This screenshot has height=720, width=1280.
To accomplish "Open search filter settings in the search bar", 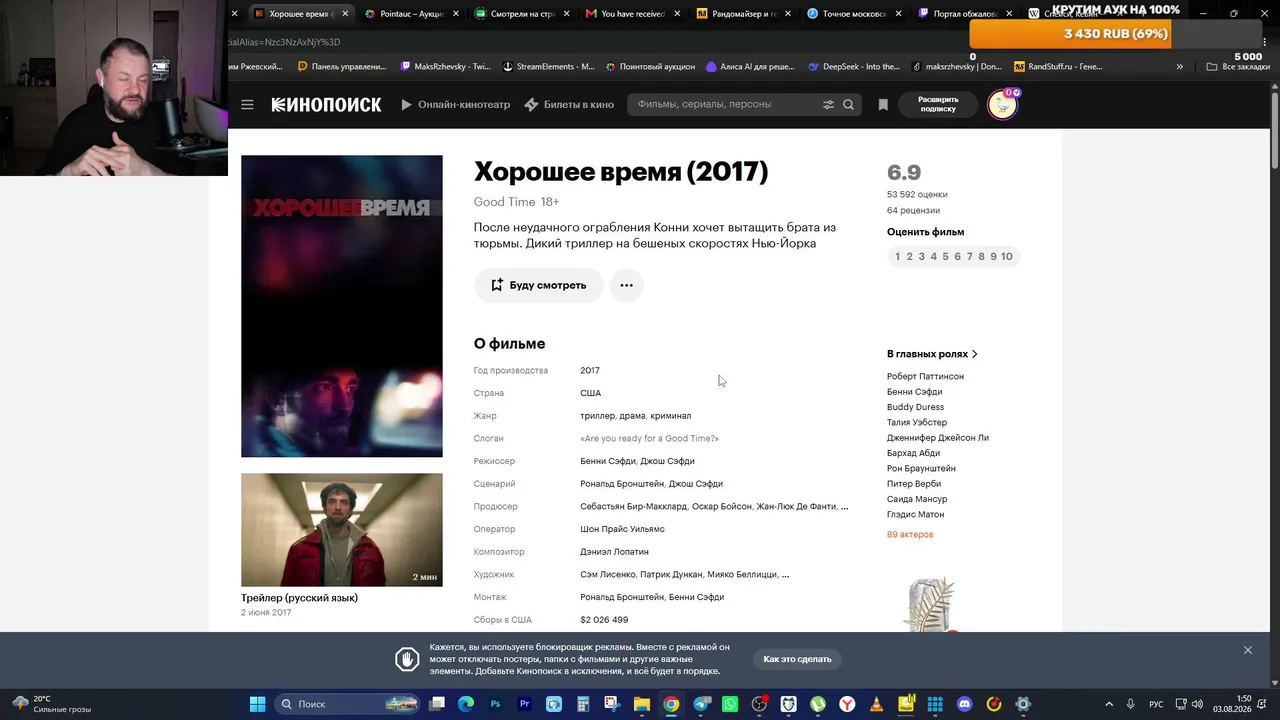I will click(828, 105).
